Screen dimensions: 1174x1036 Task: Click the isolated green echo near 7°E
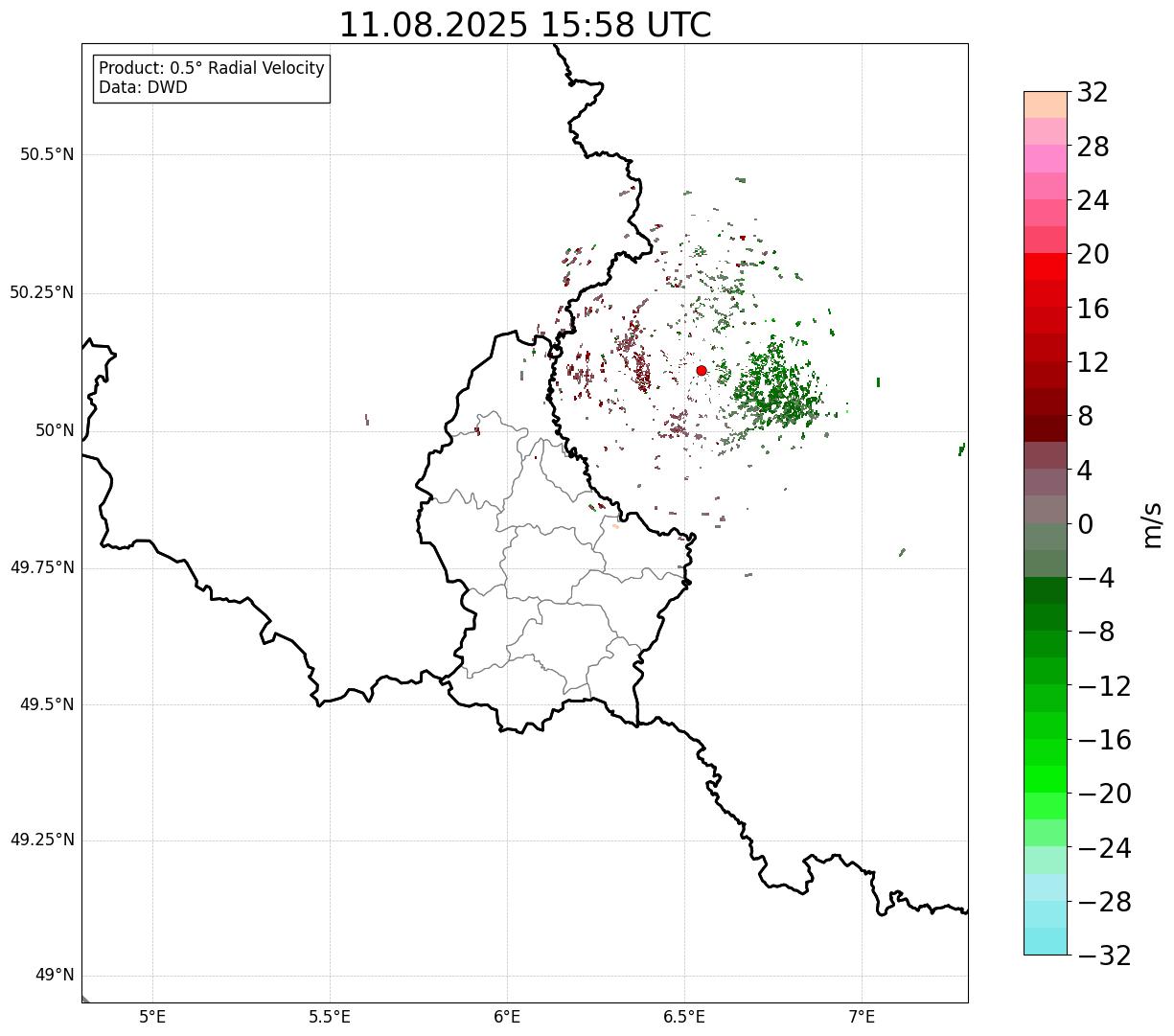878,382
